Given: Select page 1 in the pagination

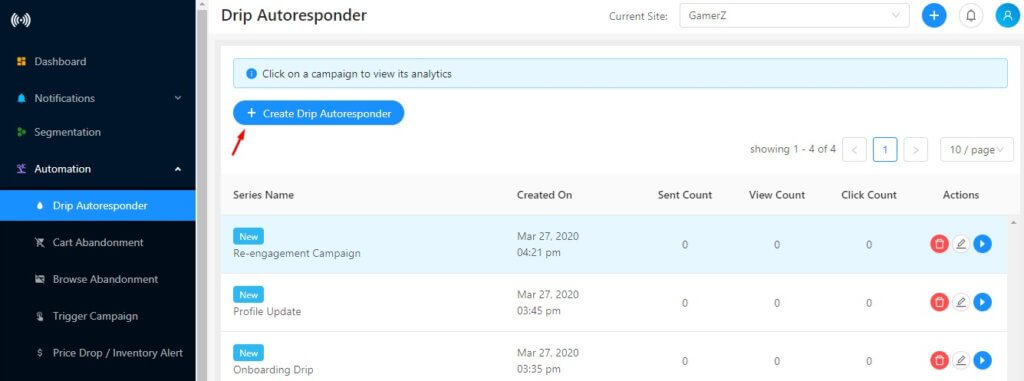Looking at the screenshot, I should [885, 150].
